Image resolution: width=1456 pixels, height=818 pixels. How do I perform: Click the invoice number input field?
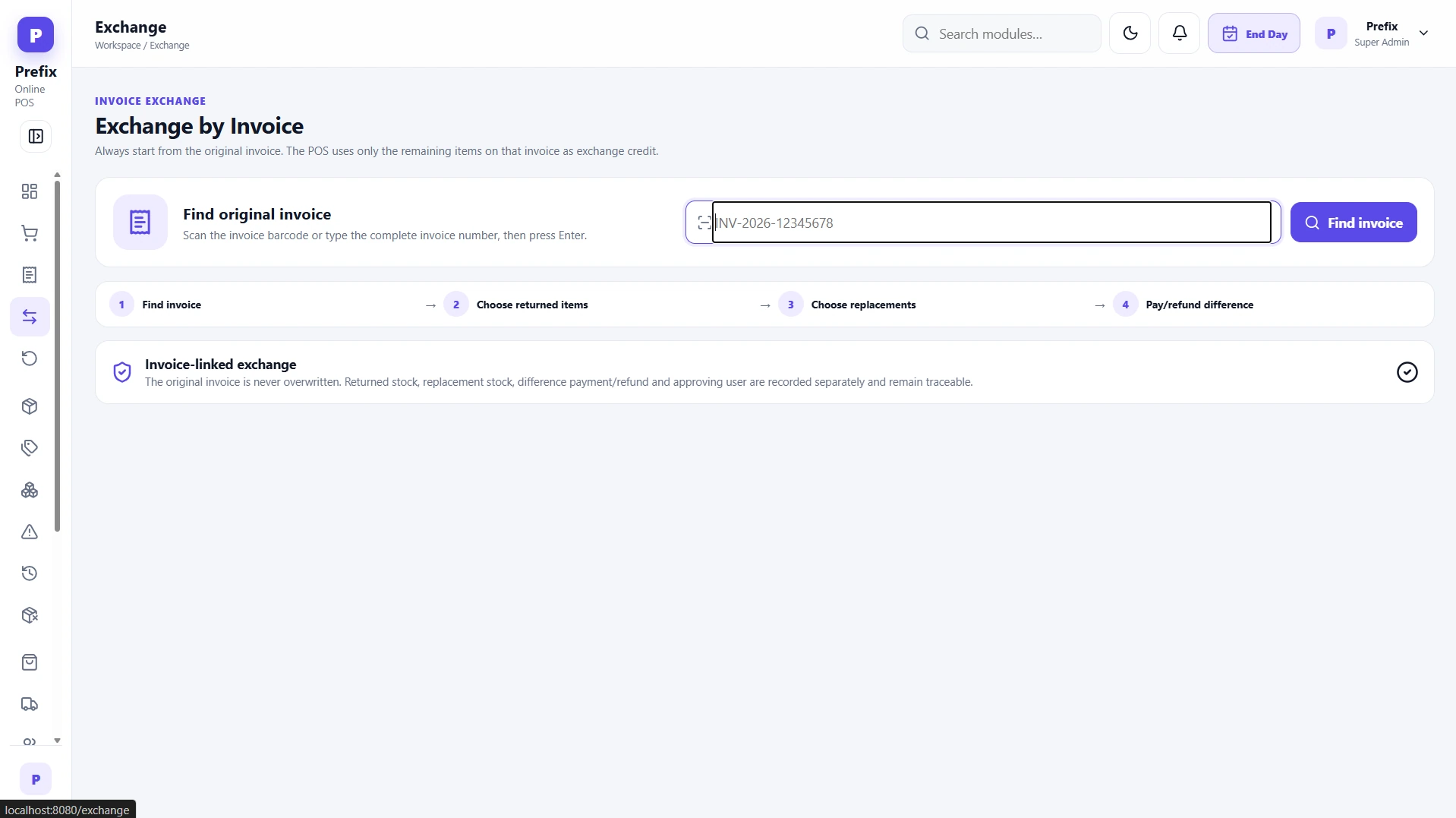pyautogui.click(x=991, y=223)
